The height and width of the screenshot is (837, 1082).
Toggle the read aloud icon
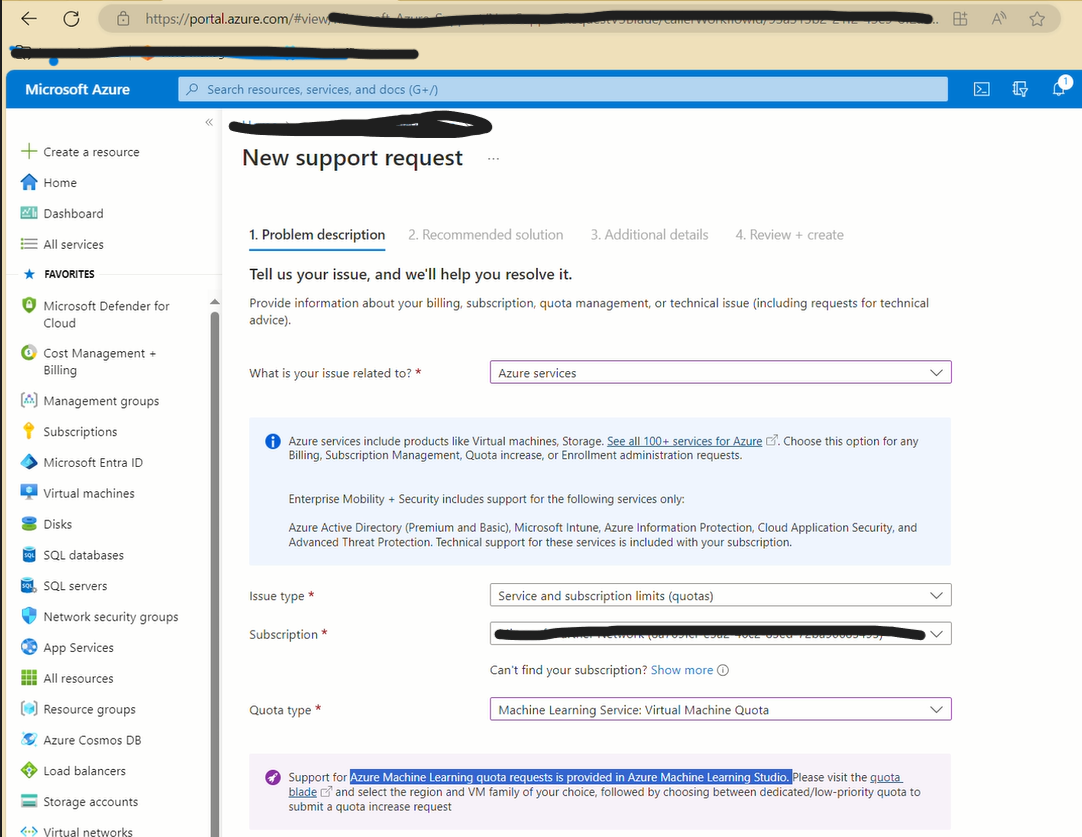pos(999,19)
